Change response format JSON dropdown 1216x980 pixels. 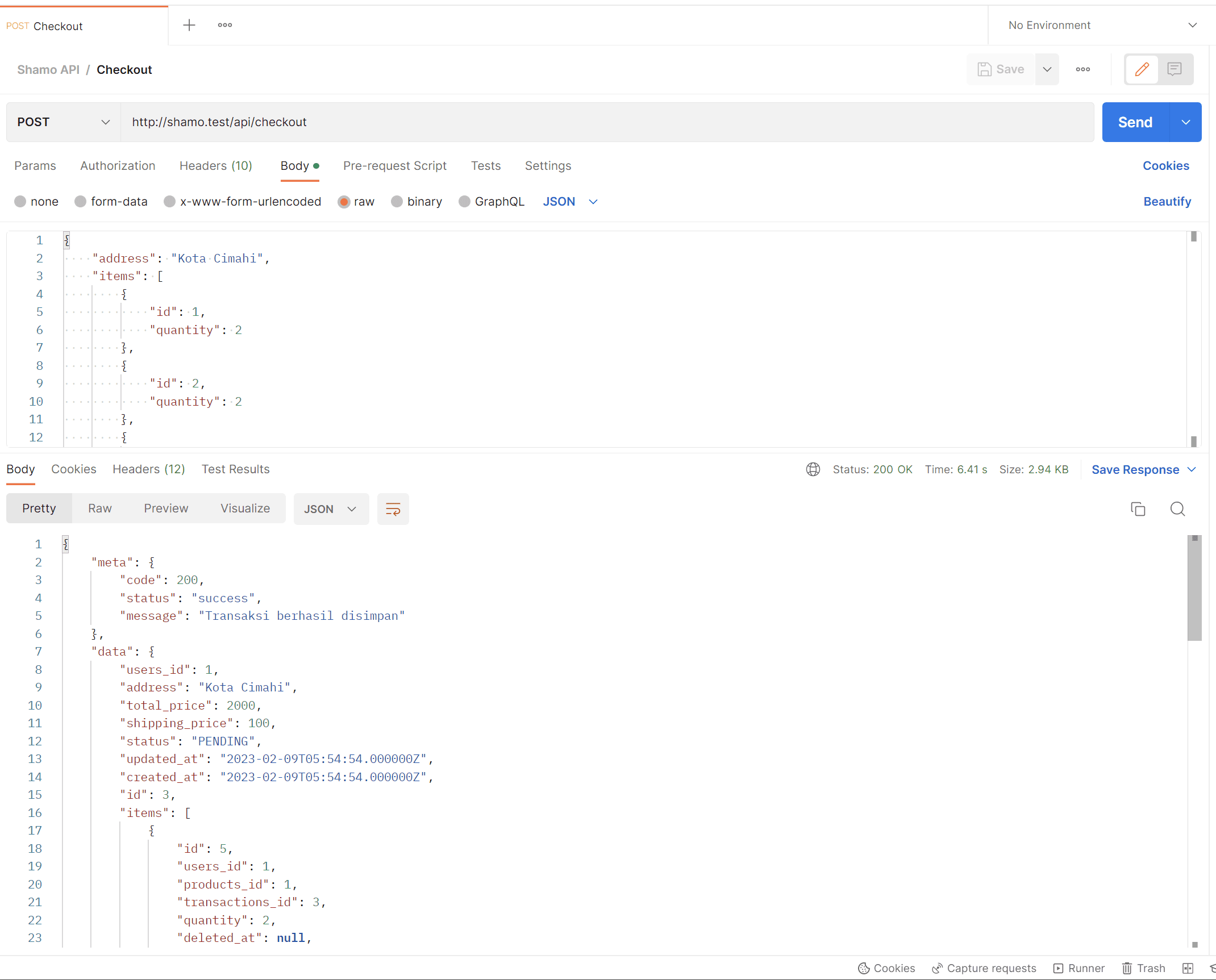click(331, 509)
